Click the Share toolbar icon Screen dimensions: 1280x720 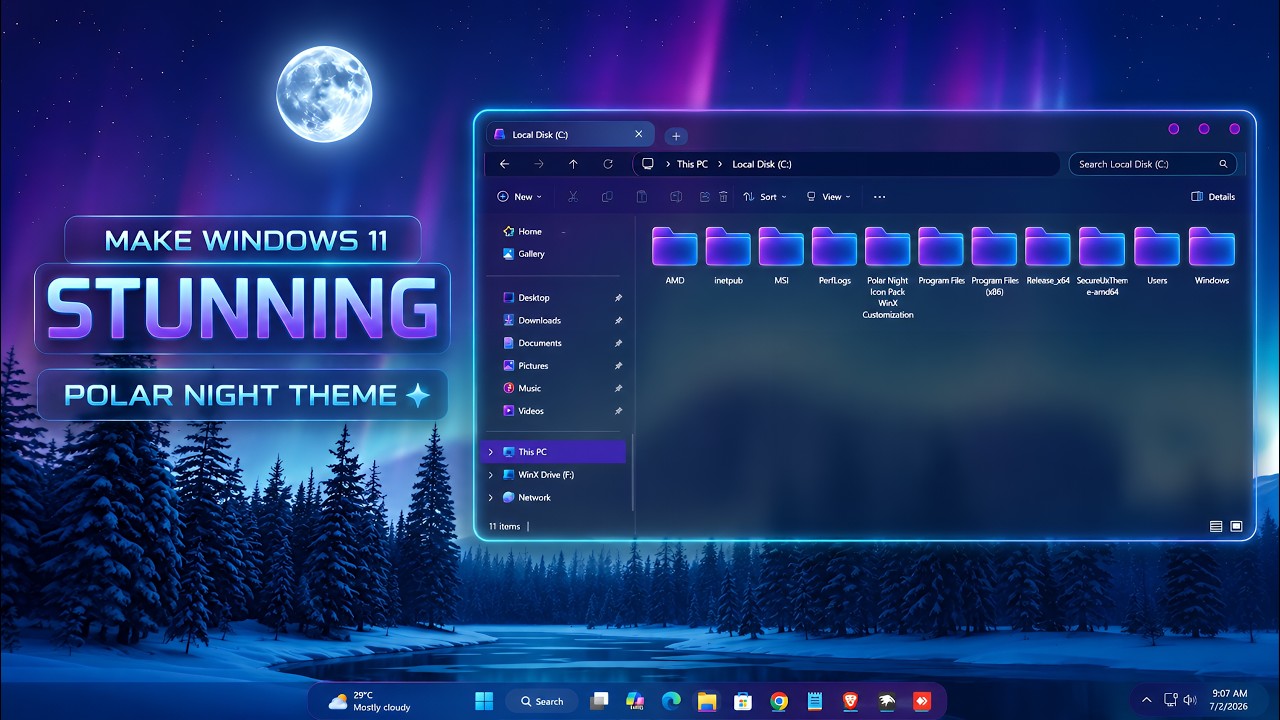click(x=705, y=197)
